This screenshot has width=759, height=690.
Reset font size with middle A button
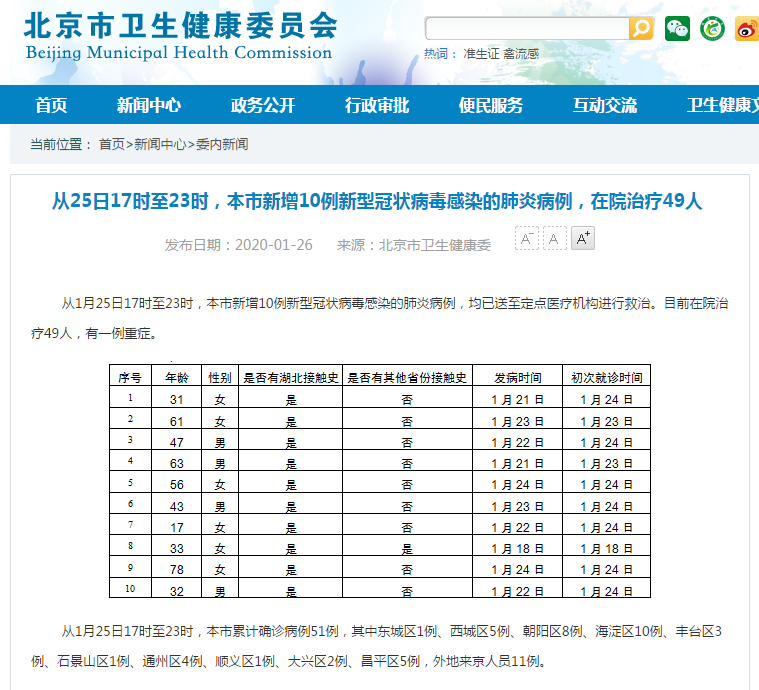pos(555,238)
